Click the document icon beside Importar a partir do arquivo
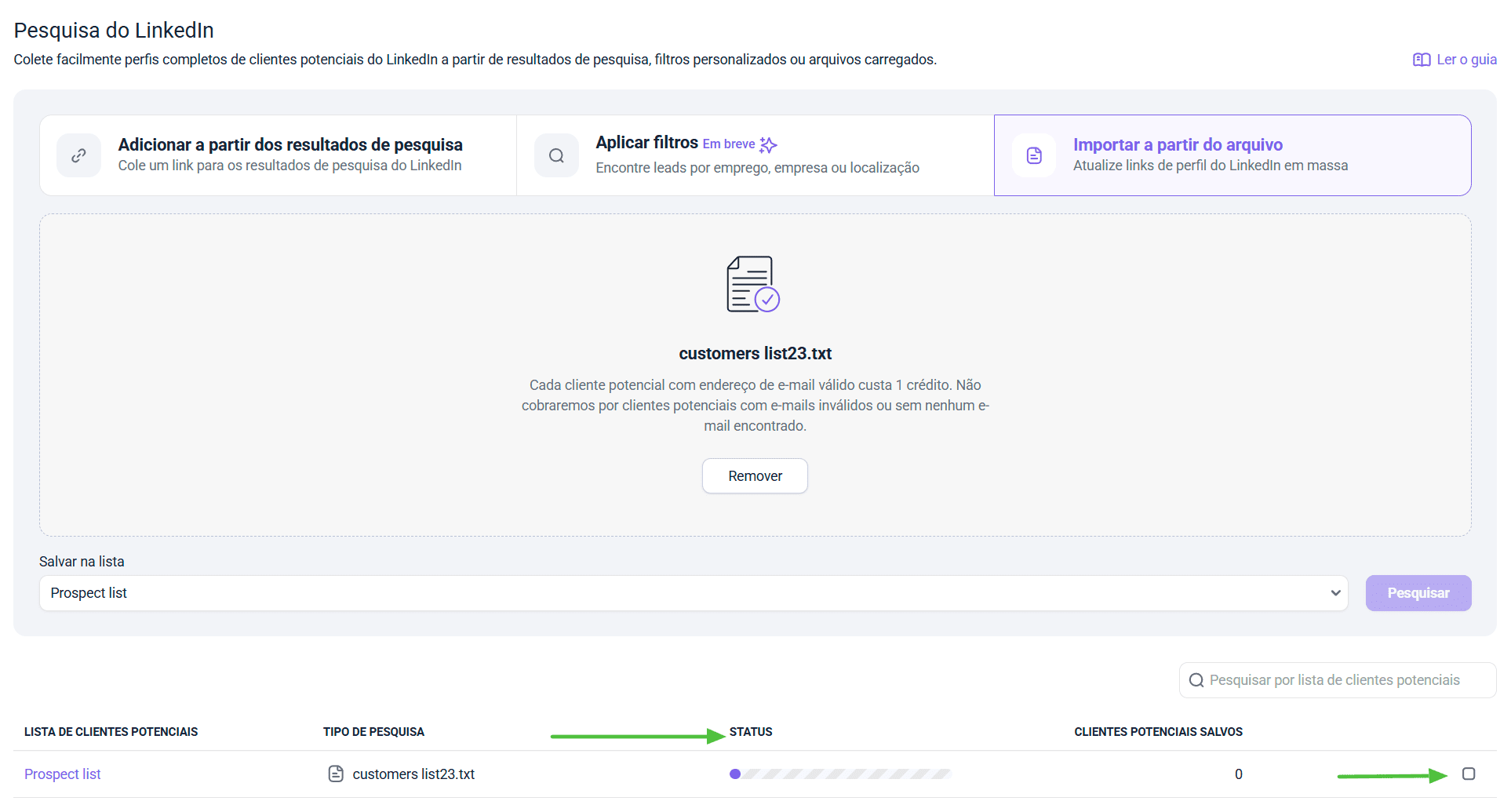1511x812 pixels. (1034, 155)
